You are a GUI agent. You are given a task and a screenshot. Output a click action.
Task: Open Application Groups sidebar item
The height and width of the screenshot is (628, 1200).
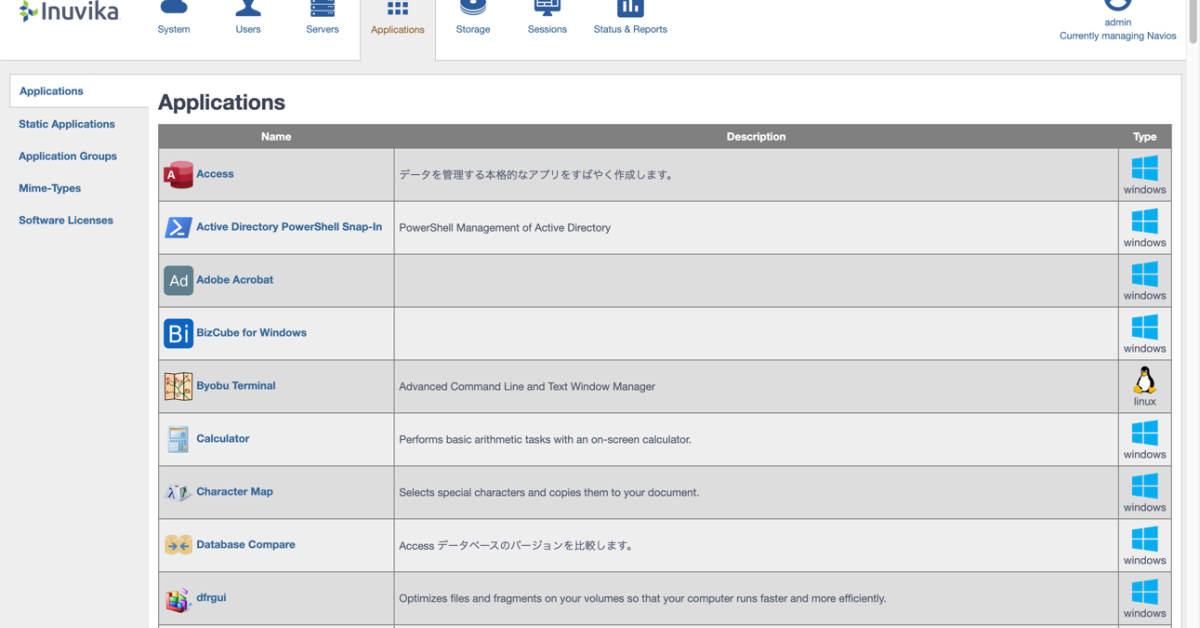pos(68,156)
